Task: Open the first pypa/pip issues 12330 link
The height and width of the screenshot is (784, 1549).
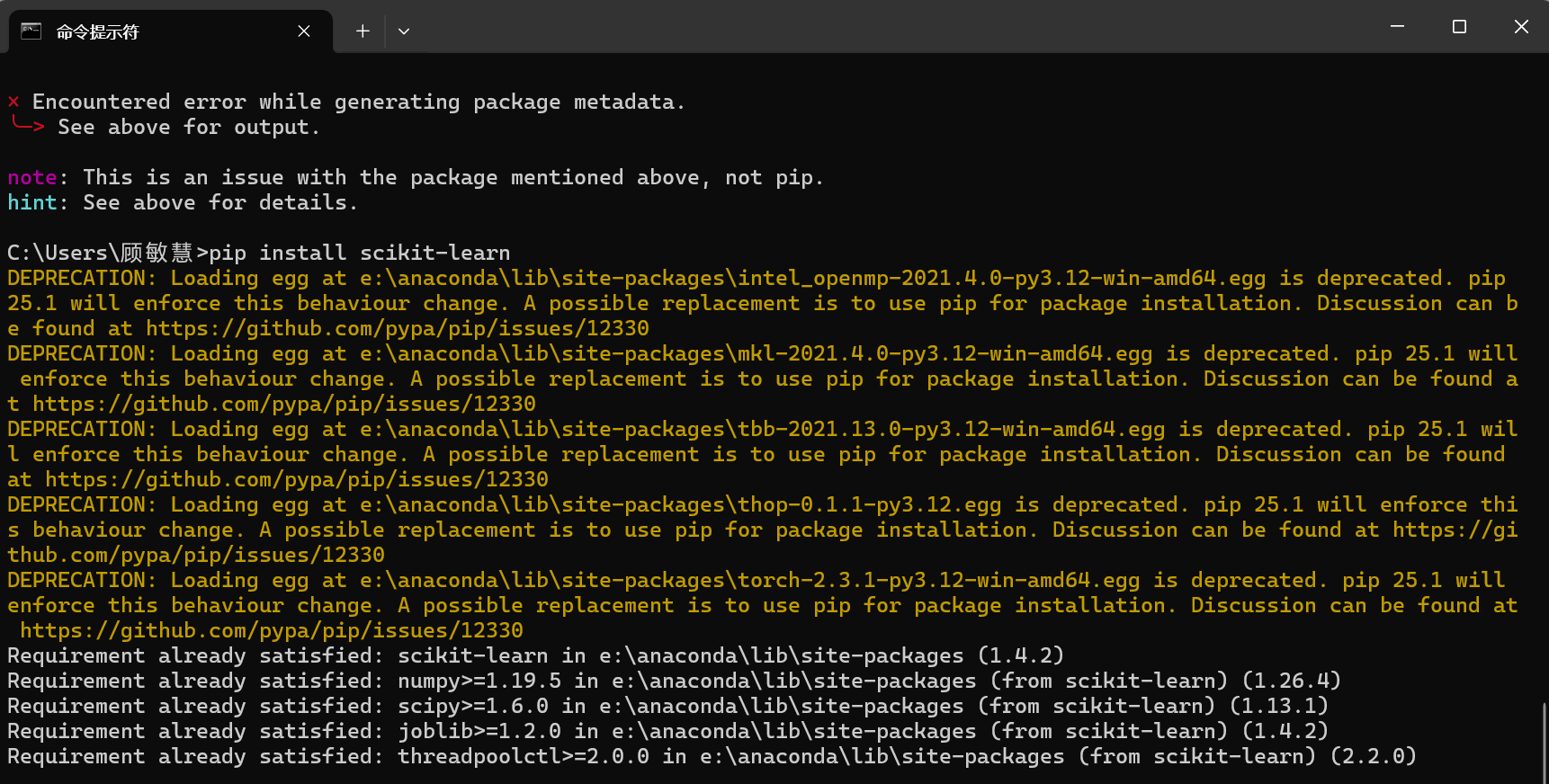Action: click(396, 327)
